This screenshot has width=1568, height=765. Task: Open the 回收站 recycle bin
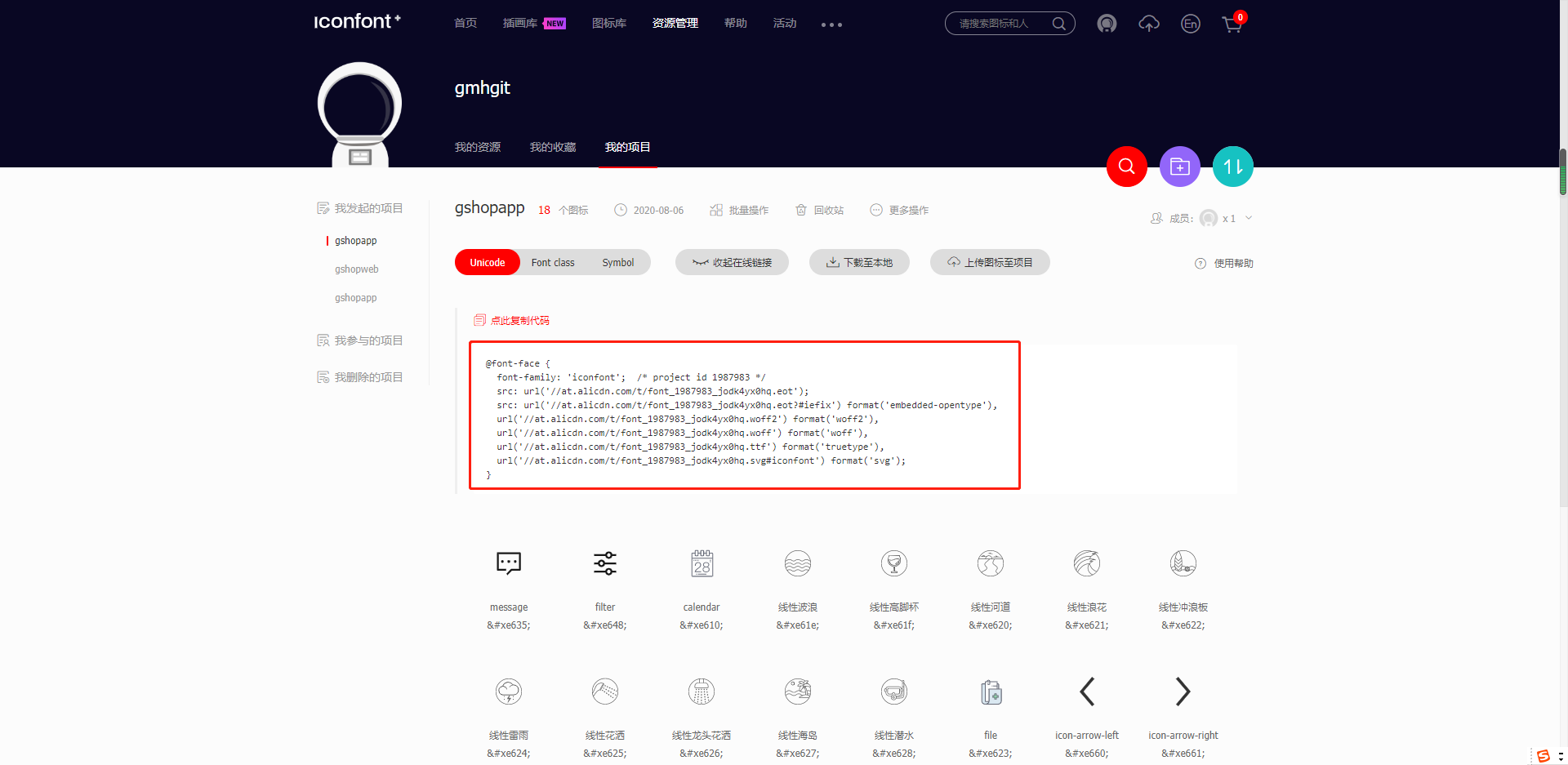point(819,210)
